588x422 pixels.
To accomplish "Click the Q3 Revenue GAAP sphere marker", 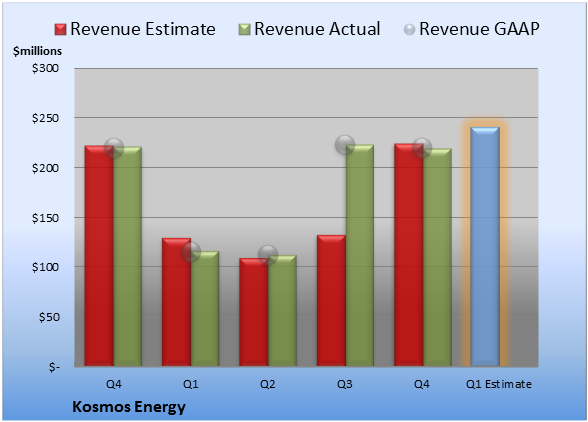I will (x=345, y=145).
